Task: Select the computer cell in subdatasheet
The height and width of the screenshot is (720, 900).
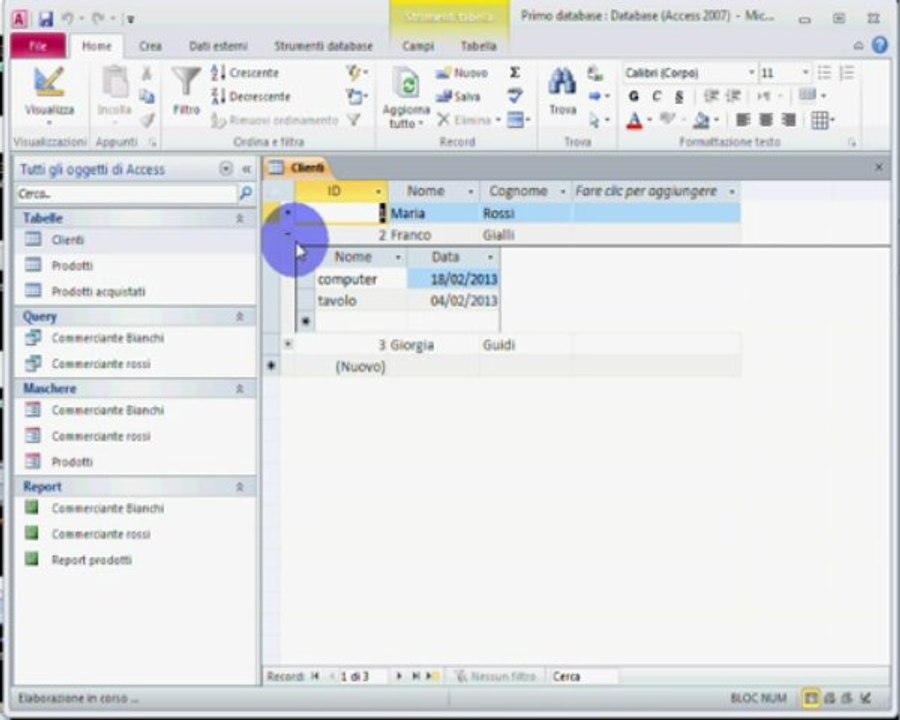Action: [360, 280]
